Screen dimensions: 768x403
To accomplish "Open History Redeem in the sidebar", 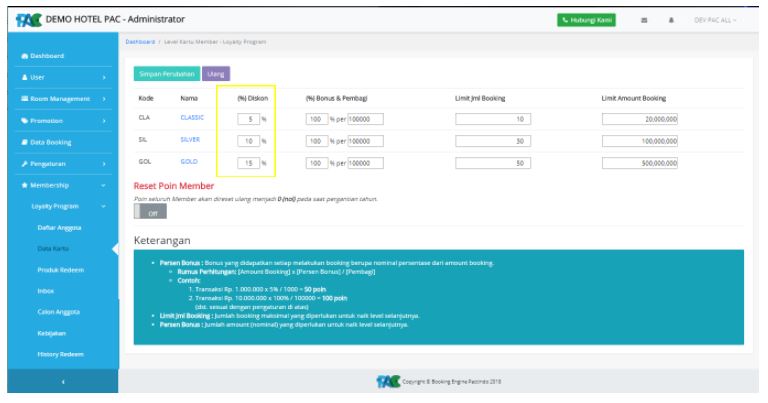I will coord(60,354).
